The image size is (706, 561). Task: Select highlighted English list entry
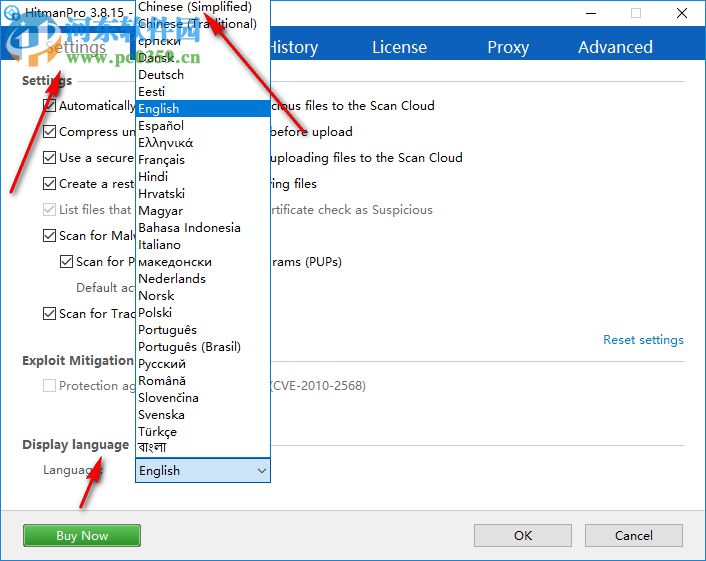coord(203,109)
